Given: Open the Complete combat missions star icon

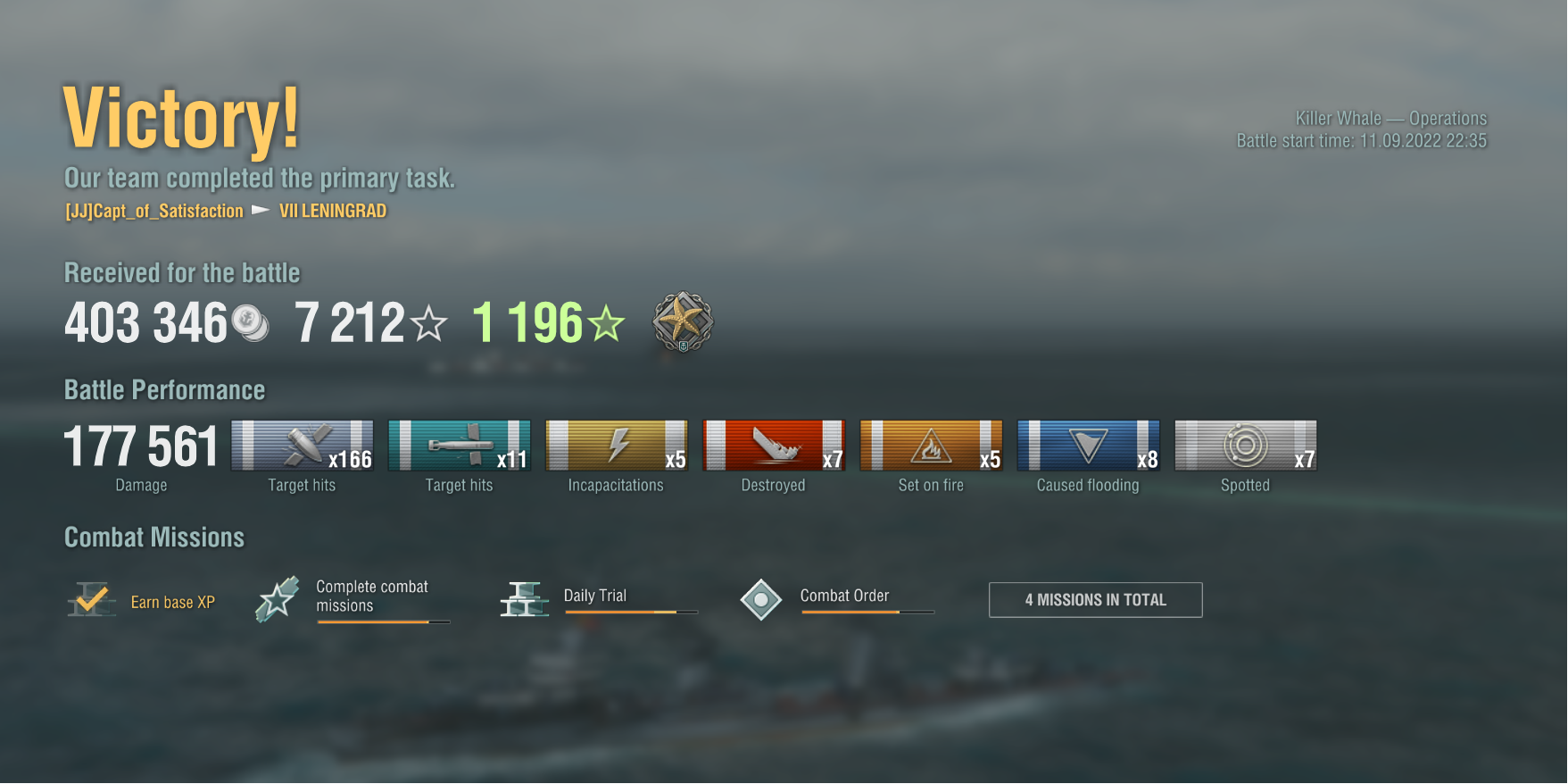Looking at the screenshot, I should point(278,598).
